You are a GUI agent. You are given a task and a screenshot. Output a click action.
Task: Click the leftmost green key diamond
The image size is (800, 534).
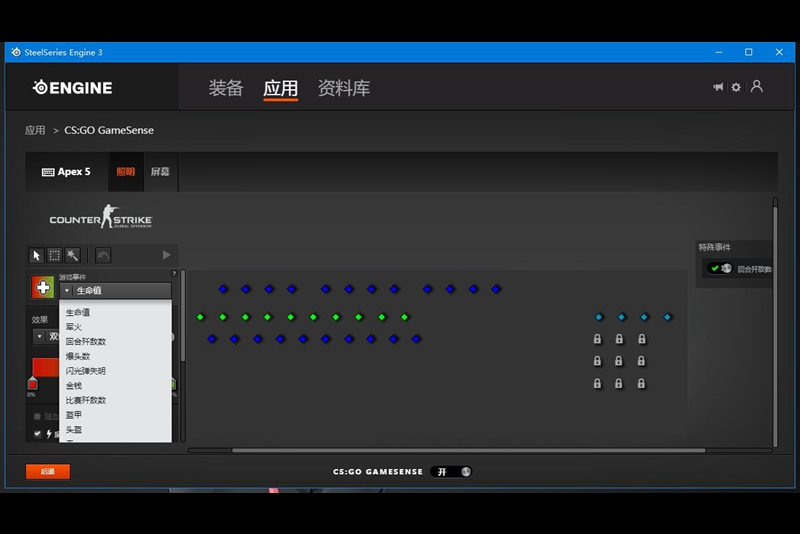(201, 317)
